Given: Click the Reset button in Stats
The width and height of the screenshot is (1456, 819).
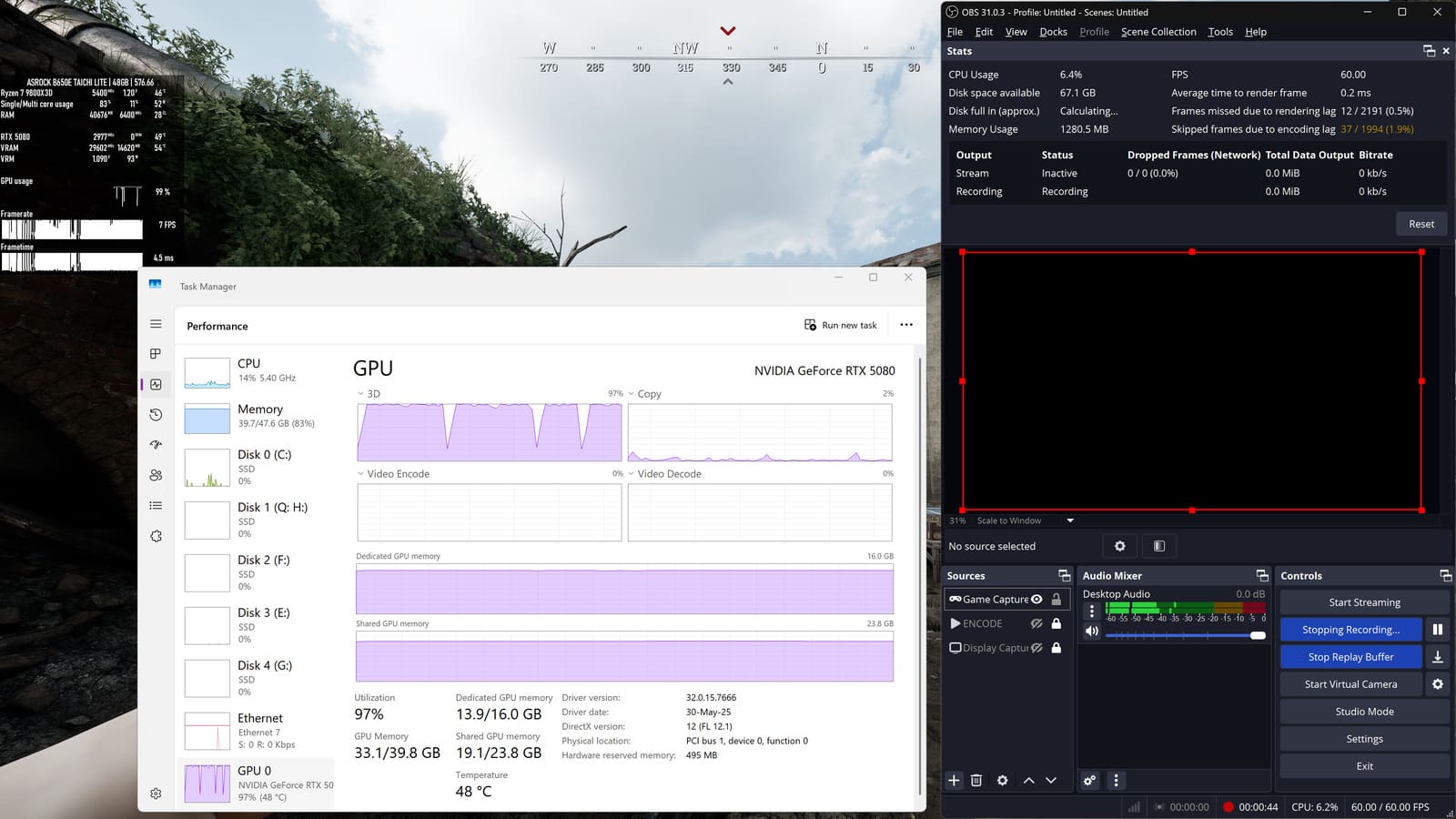Looking at the screenshot, I should coord(1421,224).
